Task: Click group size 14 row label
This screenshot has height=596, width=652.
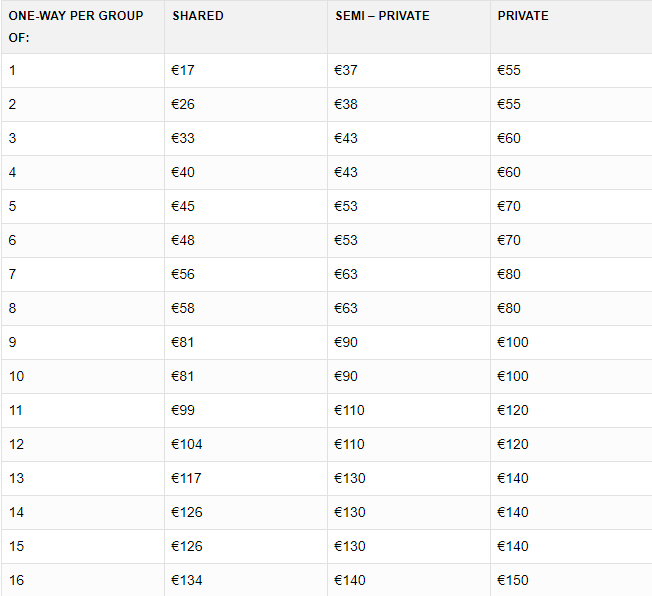Action: click(x=16, y=512)
